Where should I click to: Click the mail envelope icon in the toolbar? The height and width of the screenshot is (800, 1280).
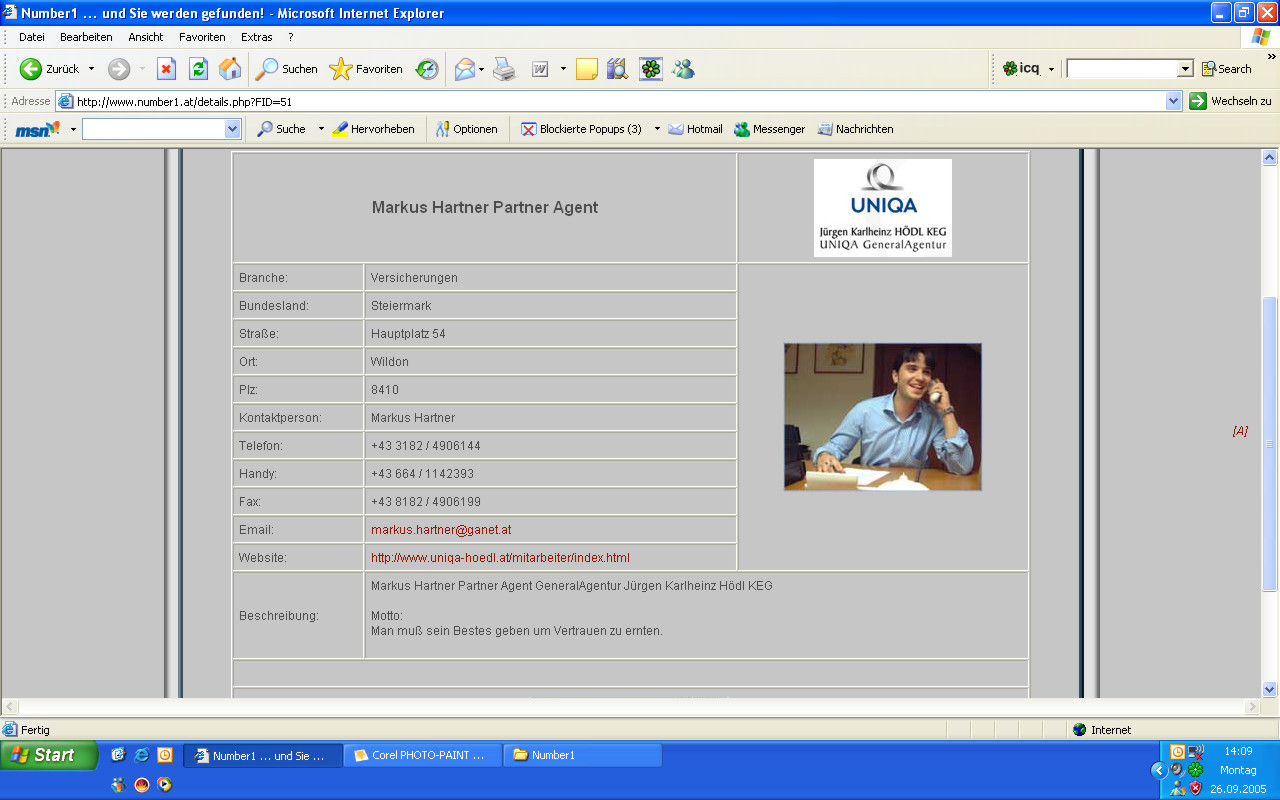464,69
